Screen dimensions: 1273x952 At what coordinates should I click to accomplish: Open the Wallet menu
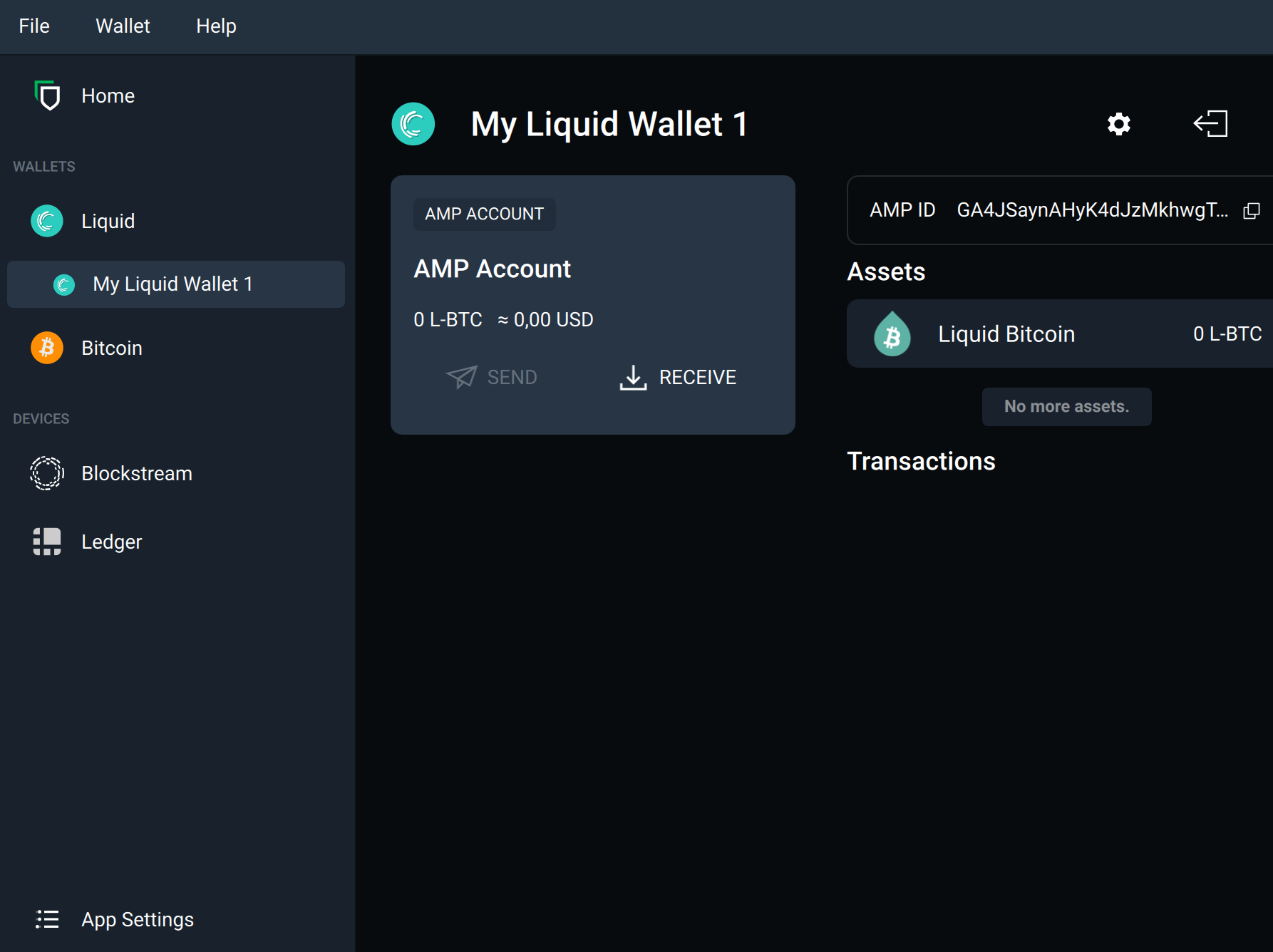pos(123,26)
